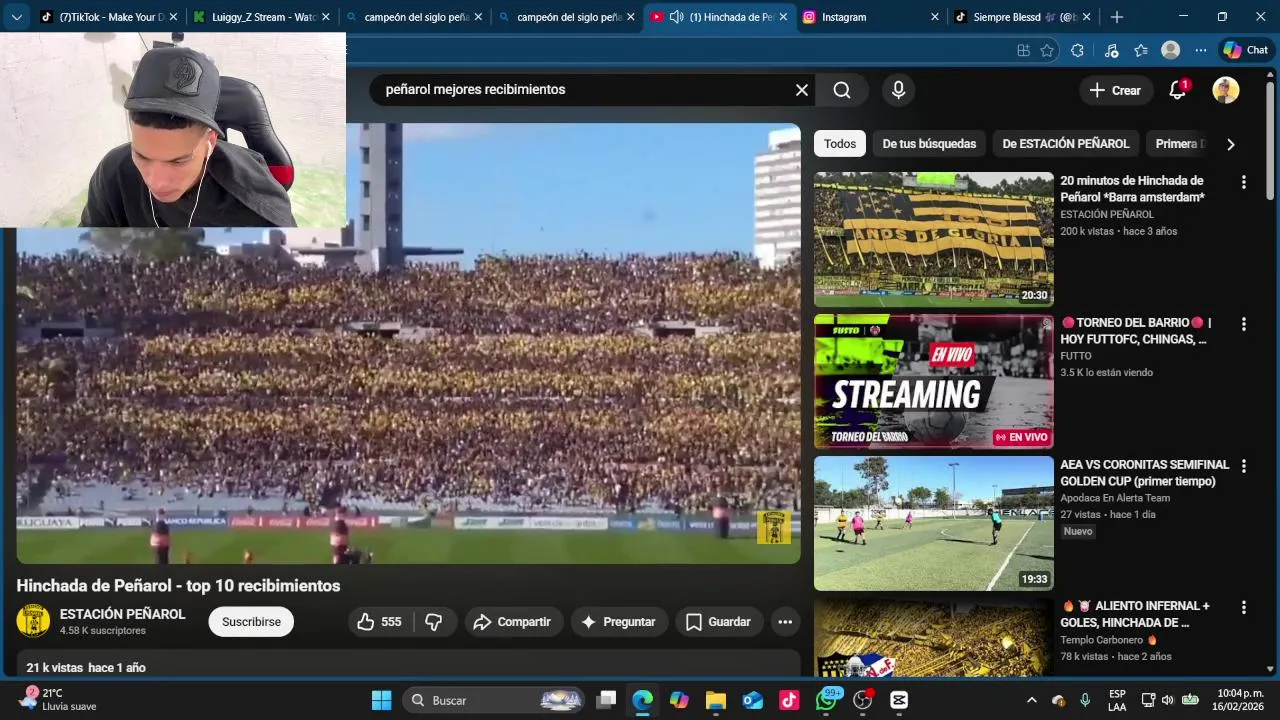Screen dimensions: 1280x720
Task: Select 'De ESTACIÓN PEÑAROL' filter chip
Action: point(1066,144)
